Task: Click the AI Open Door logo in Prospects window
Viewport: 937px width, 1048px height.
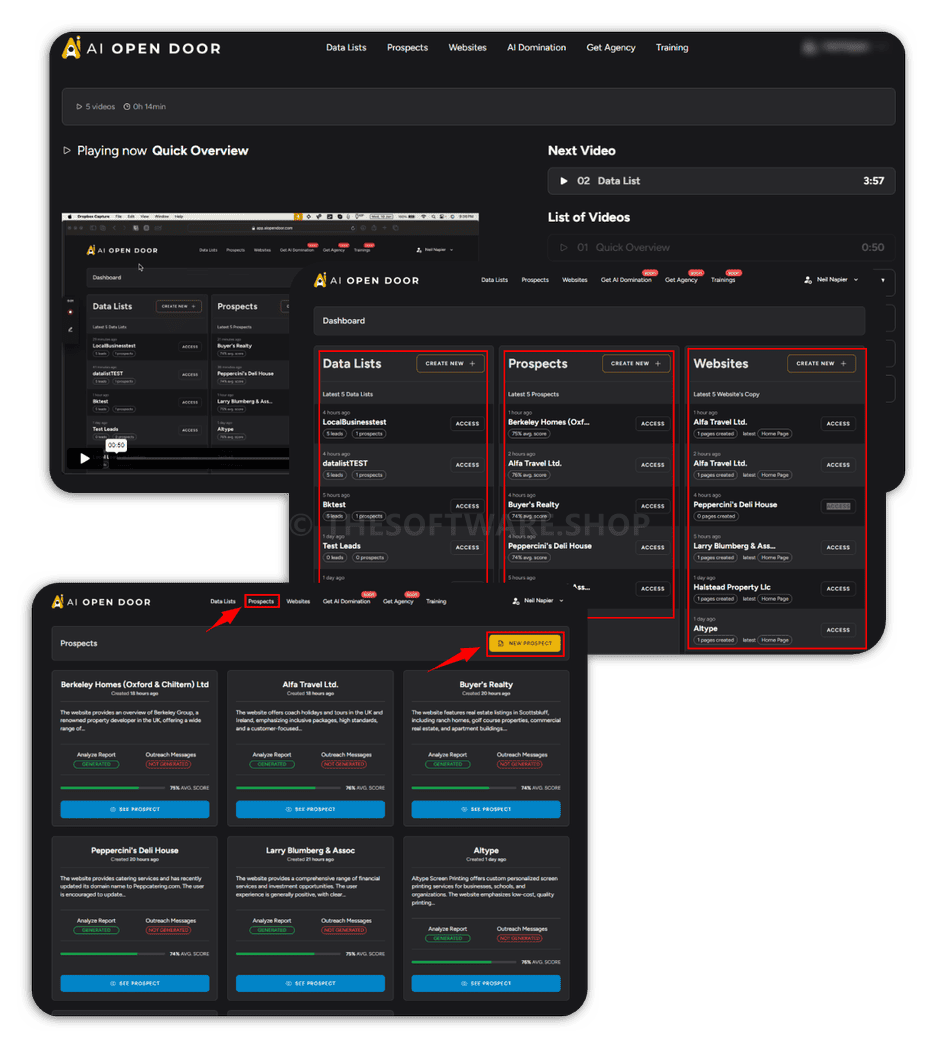Action: 101,602
